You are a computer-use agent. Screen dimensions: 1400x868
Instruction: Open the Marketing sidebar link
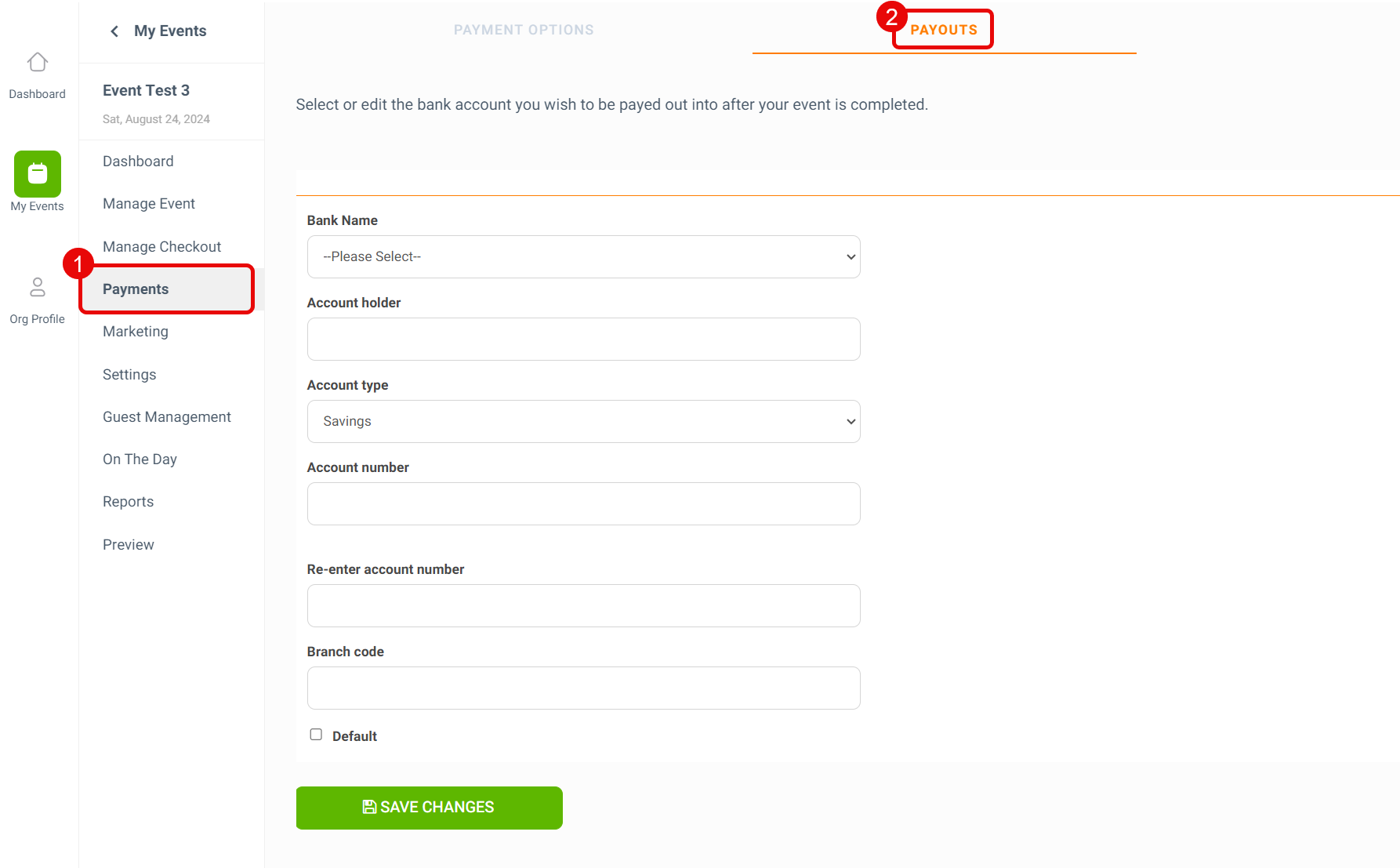click(136, 332)
